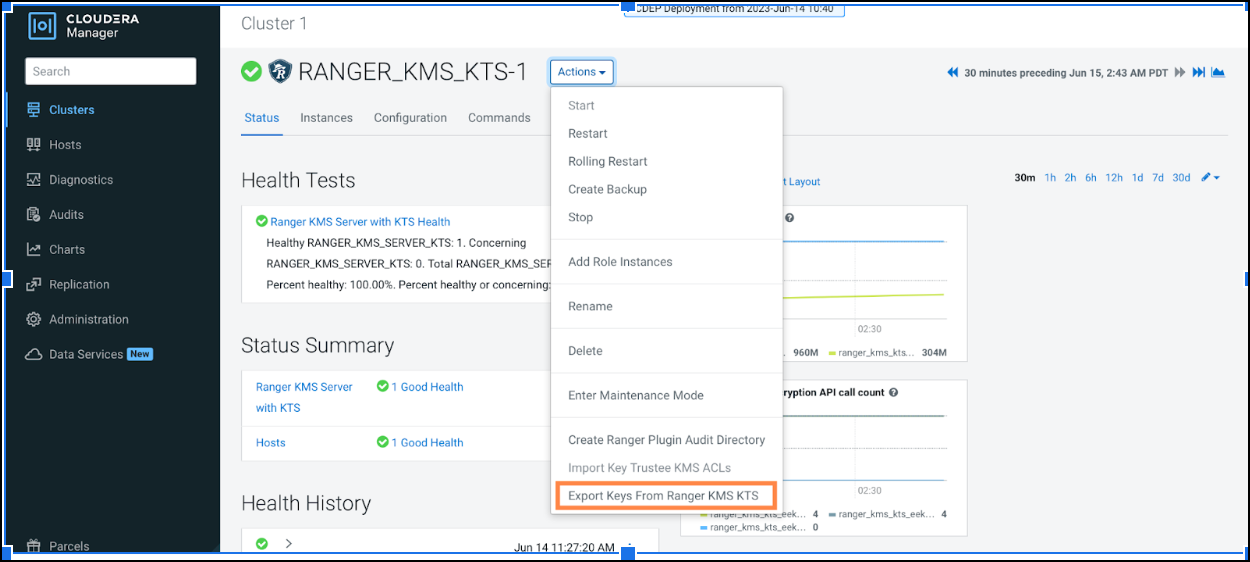Open the Actions dropdown button
The height and width of the screenshot is (562, 1250).
pyautogui.click(x=581, y=72)
